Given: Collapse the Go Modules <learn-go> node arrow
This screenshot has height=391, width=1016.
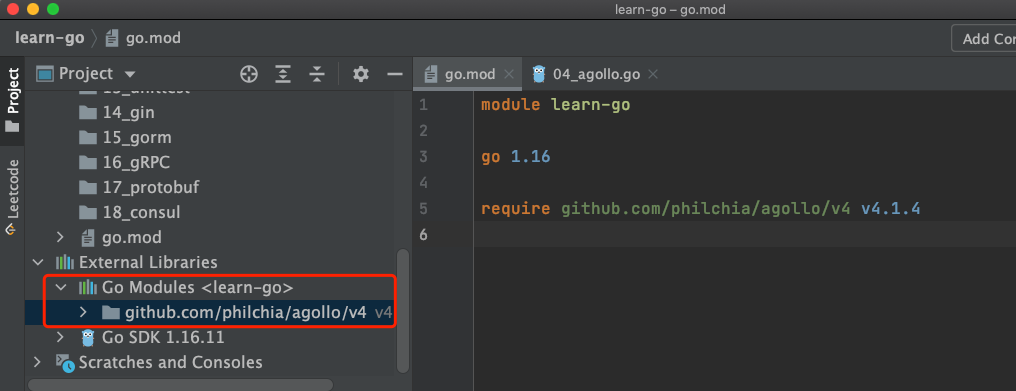Looking at the screenshot, I should pyautogui.click(x=60, y=287).
